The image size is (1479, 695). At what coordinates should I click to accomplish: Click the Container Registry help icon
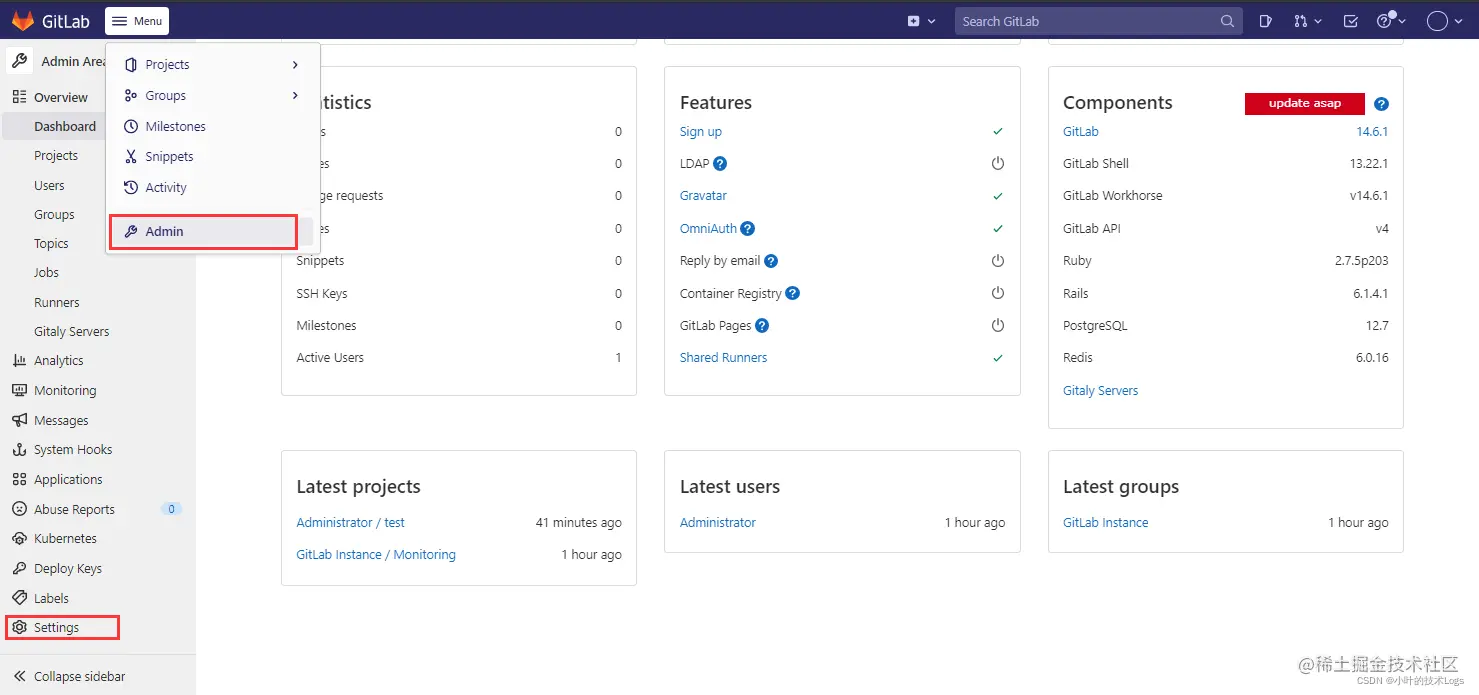click(793, 293)
